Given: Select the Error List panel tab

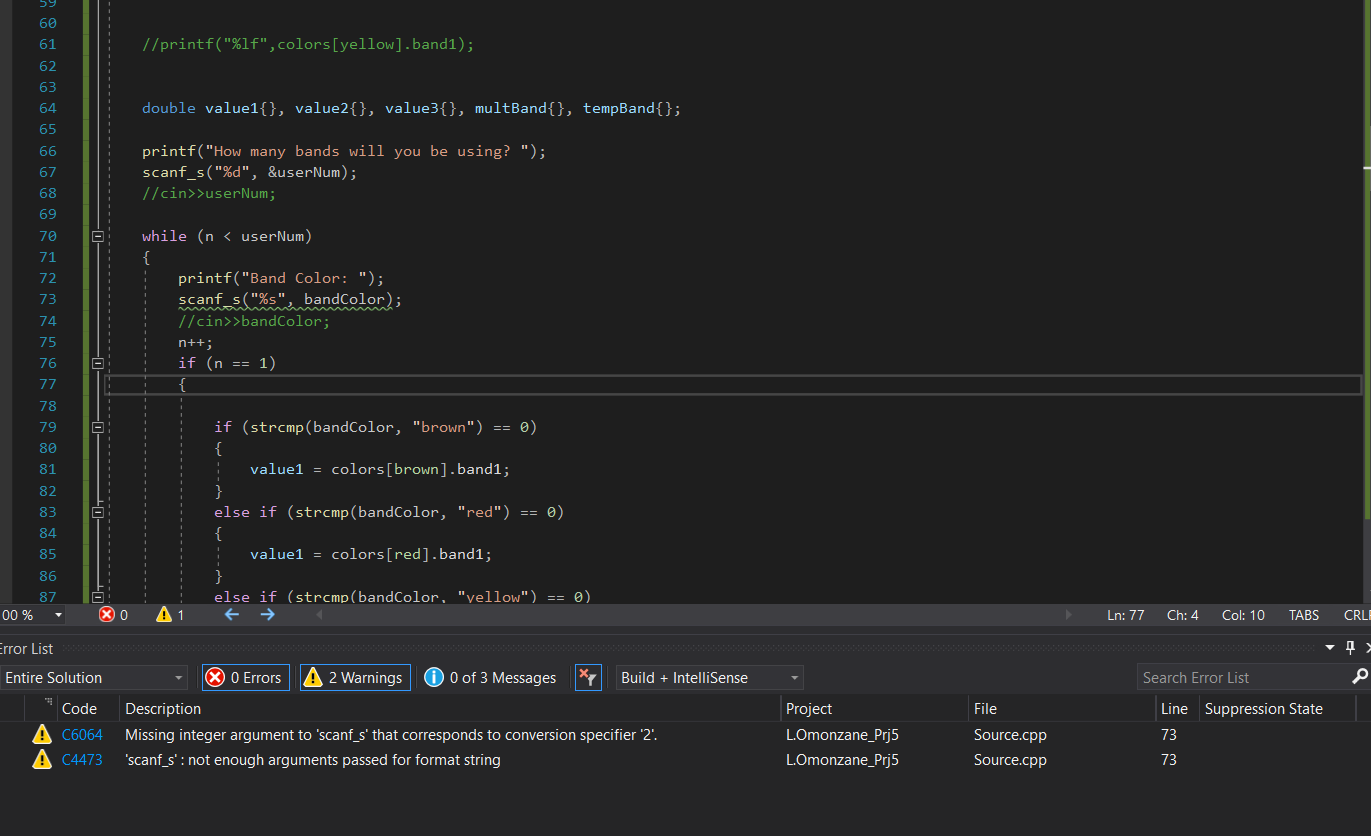Looking at the screenshot, I should 27,648.
